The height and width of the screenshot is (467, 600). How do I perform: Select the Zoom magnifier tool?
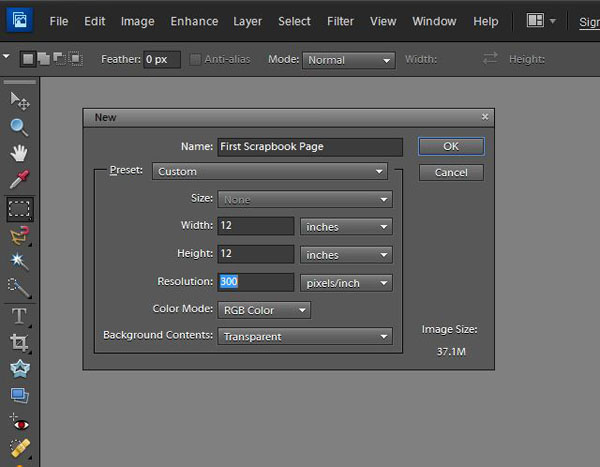(x=19, y=127)
